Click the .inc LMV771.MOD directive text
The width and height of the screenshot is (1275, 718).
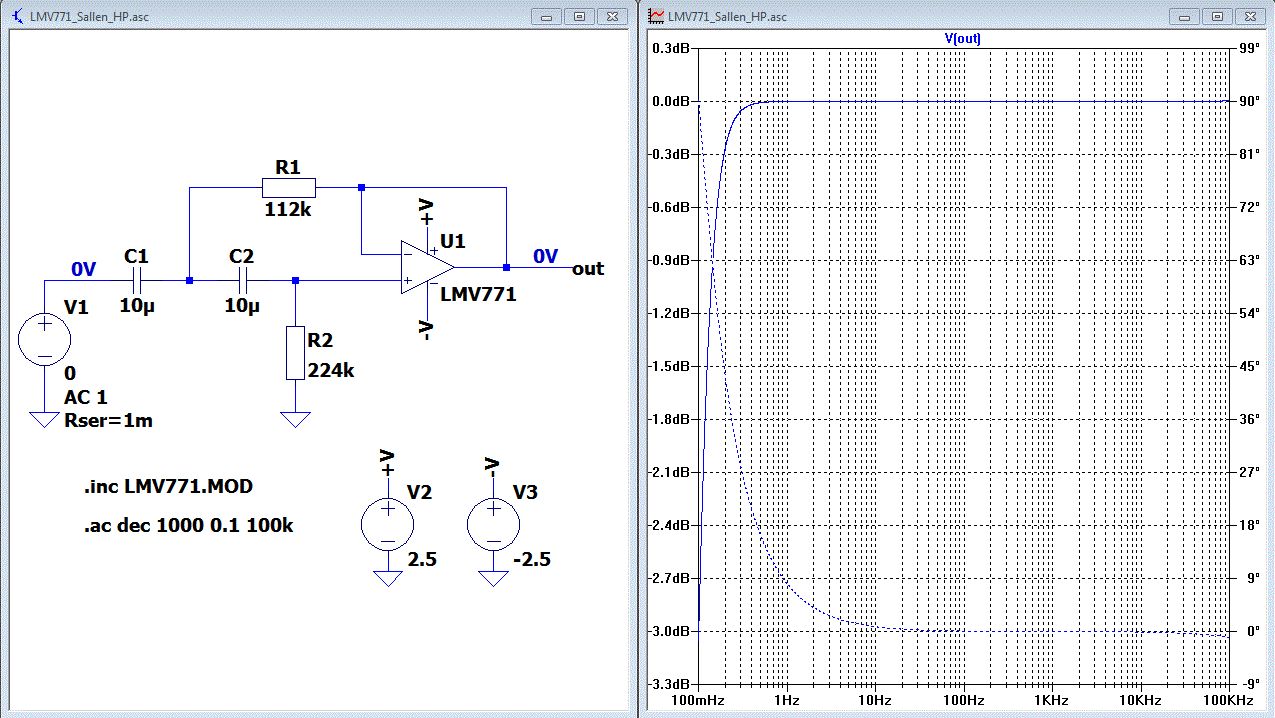(168, 487)
